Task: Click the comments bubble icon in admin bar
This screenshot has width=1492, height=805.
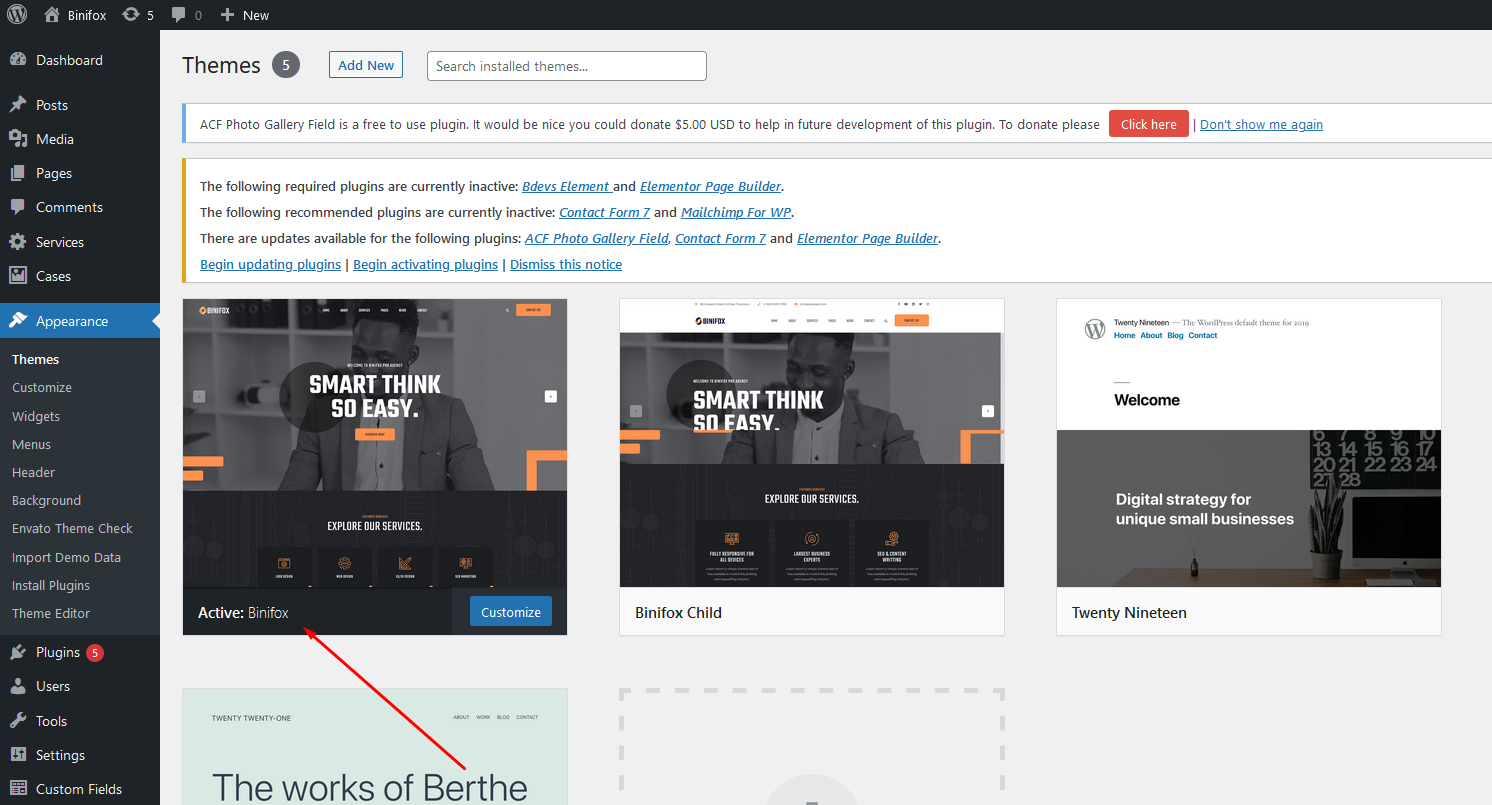Action: [179, 15]
